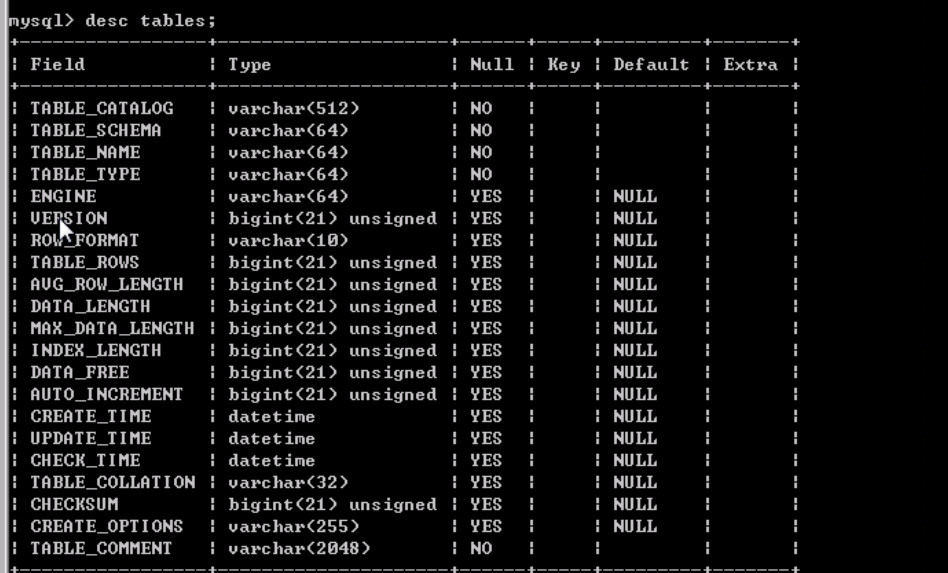Click the Default column header
The width and height of the screenshot is (948, 573).
(x=651, y=65)
